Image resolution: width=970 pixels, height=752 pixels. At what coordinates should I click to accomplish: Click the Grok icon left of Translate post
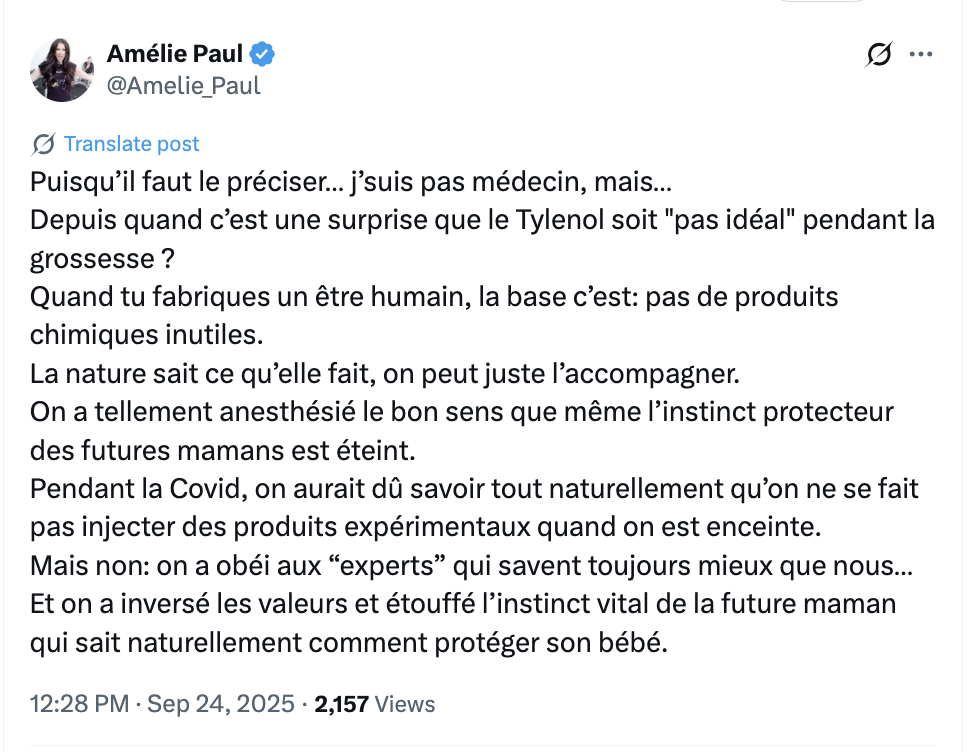coord(43,144)
